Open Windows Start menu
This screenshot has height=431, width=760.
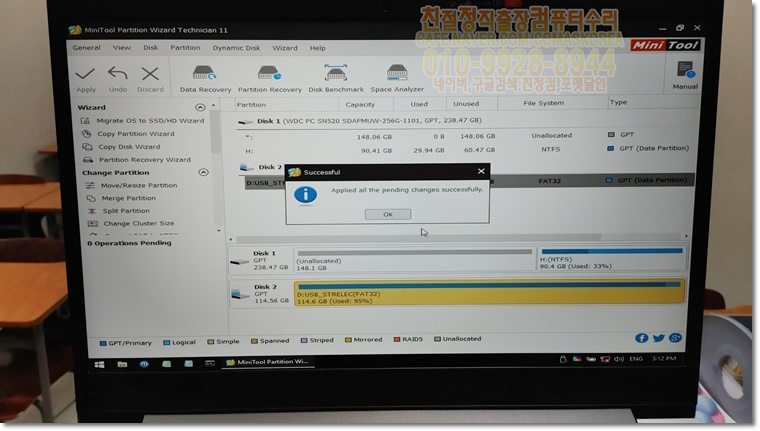[x=99, y=365]
